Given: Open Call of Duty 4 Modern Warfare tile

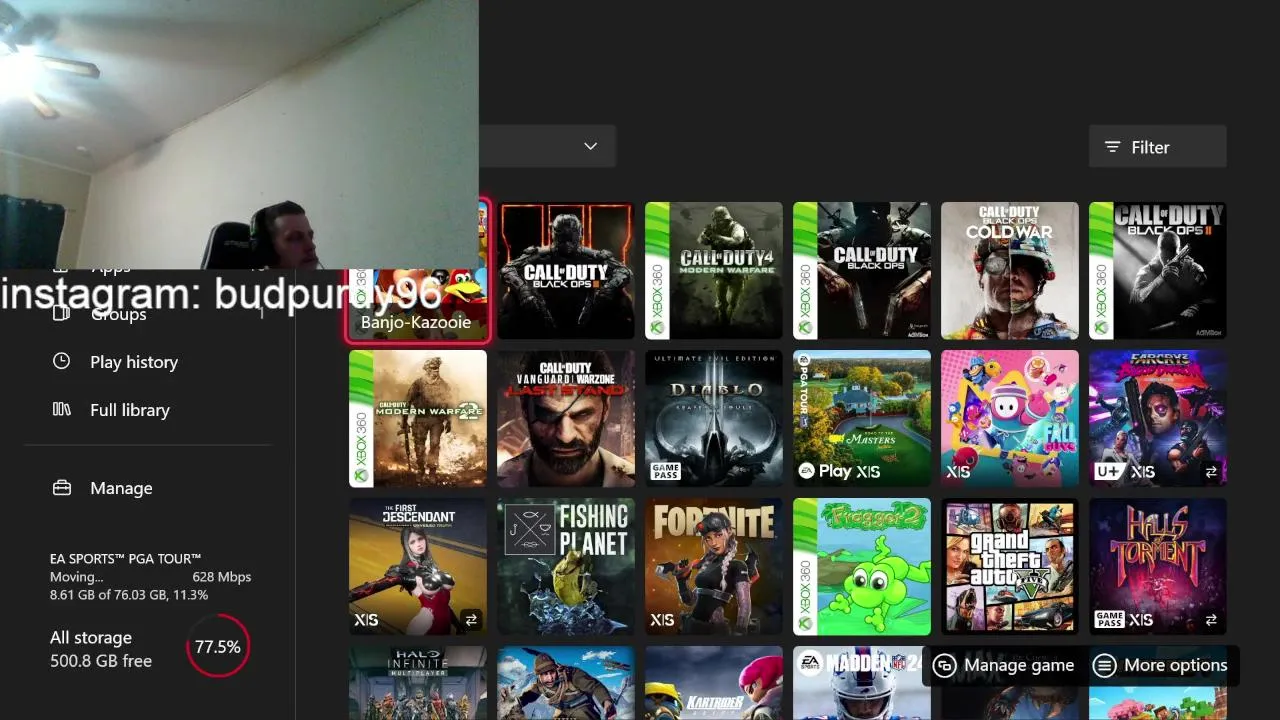Looking at the screenshot, I should [714, 270].
